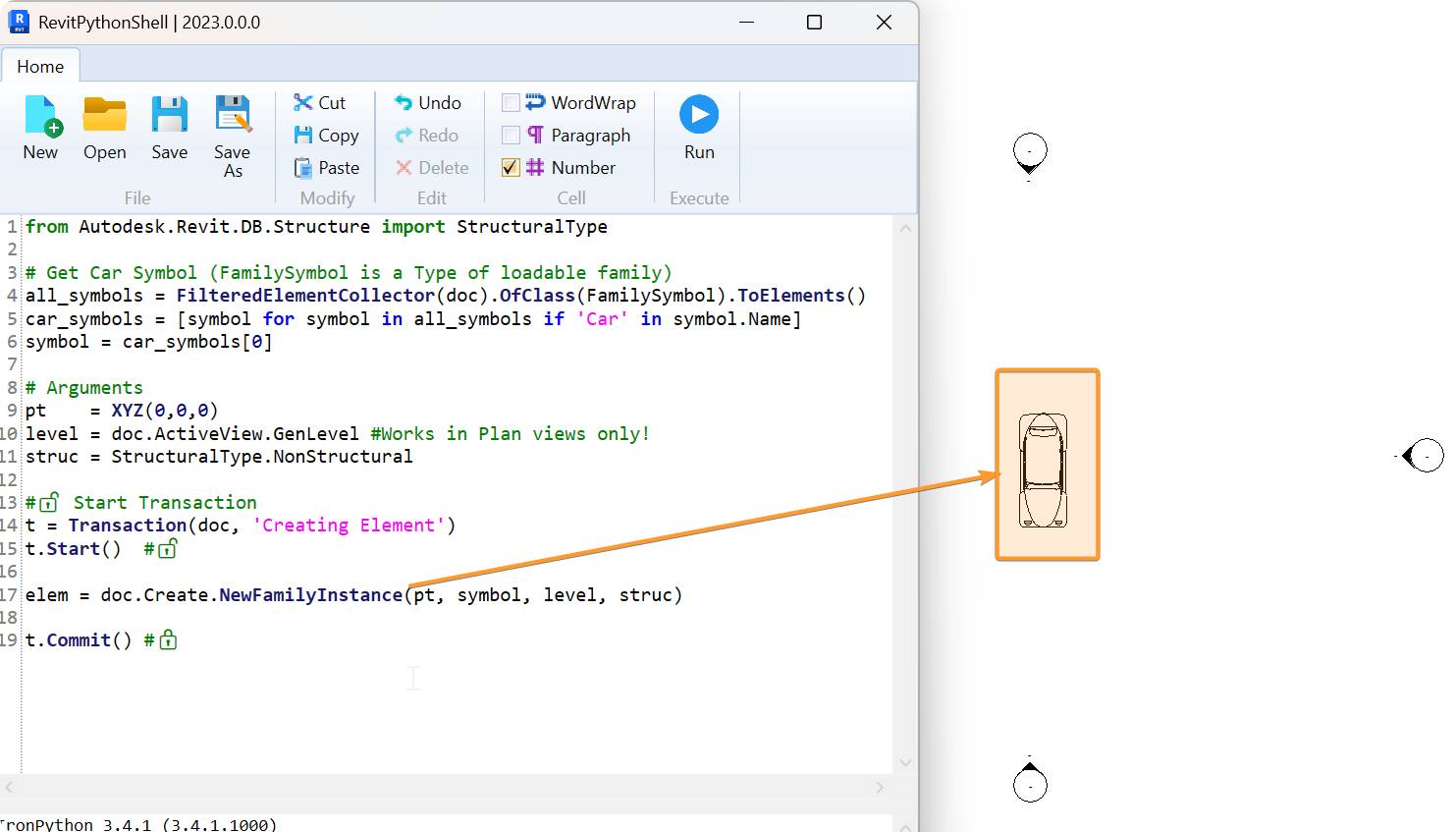Run the Python script

coord(699,128)
